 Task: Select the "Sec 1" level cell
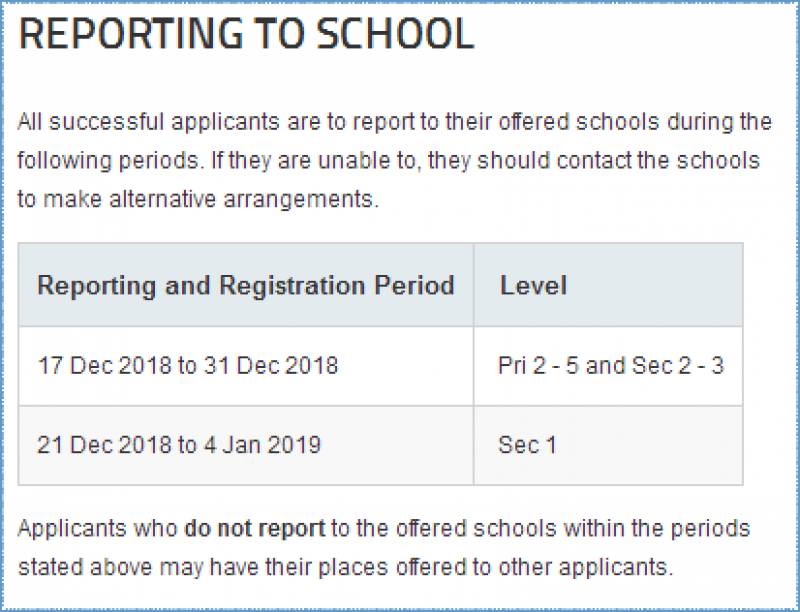pyautogui.click(x=527, y=445)
